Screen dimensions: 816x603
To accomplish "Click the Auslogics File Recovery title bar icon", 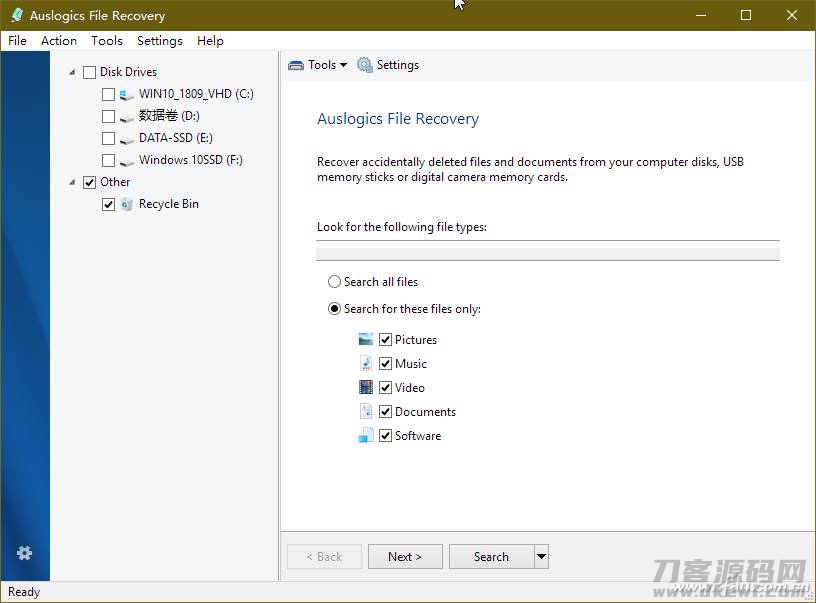I will pos(17,15).
